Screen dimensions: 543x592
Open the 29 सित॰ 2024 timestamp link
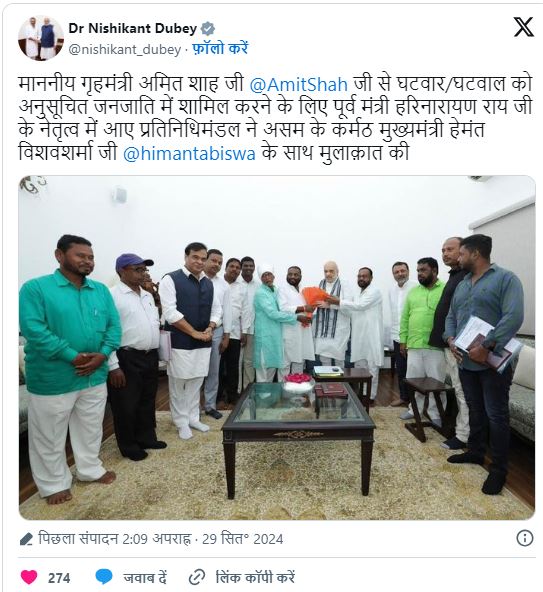point(242,539)
